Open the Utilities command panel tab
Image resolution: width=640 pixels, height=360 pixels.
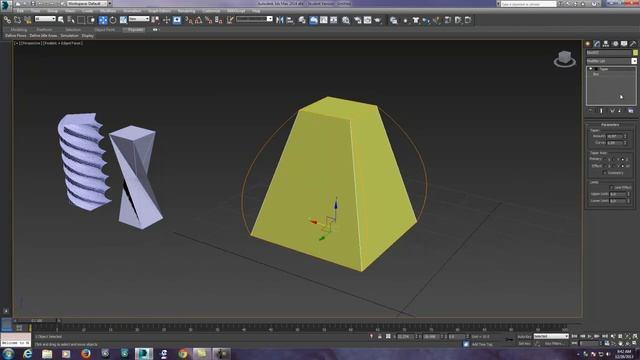pyautogui.click(x=633, y=44)
